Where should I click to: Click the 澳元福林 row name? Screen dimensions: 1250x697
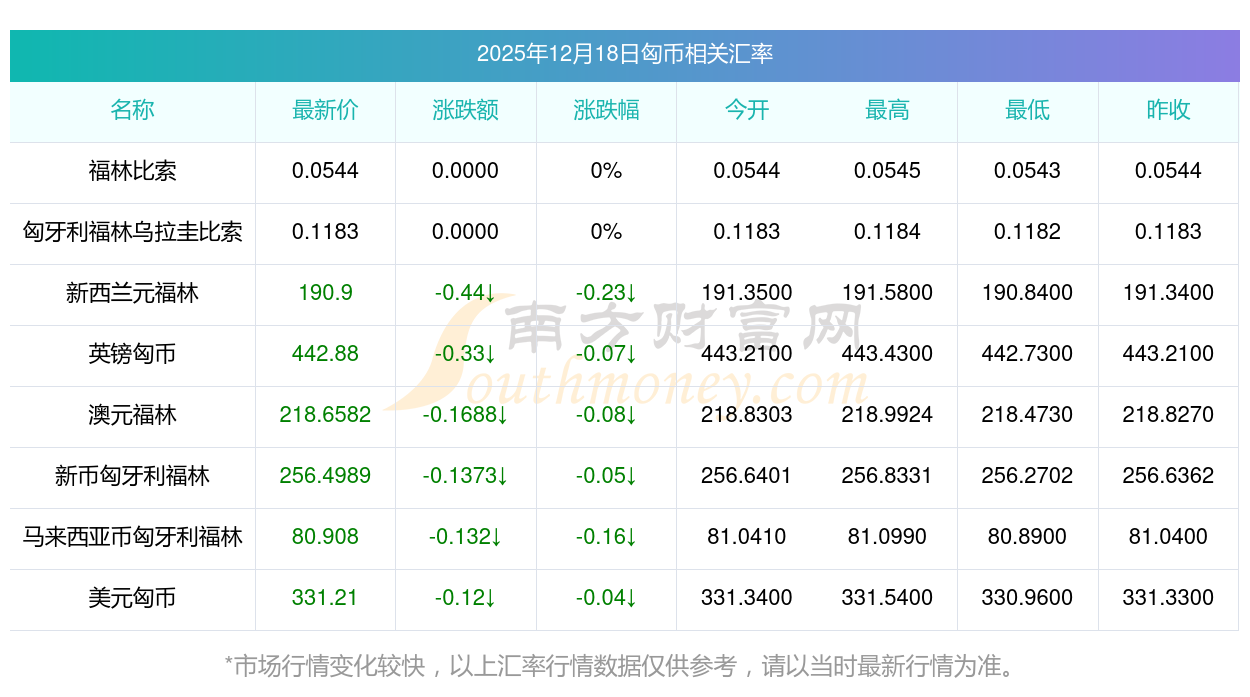click(x=132, y=415)
